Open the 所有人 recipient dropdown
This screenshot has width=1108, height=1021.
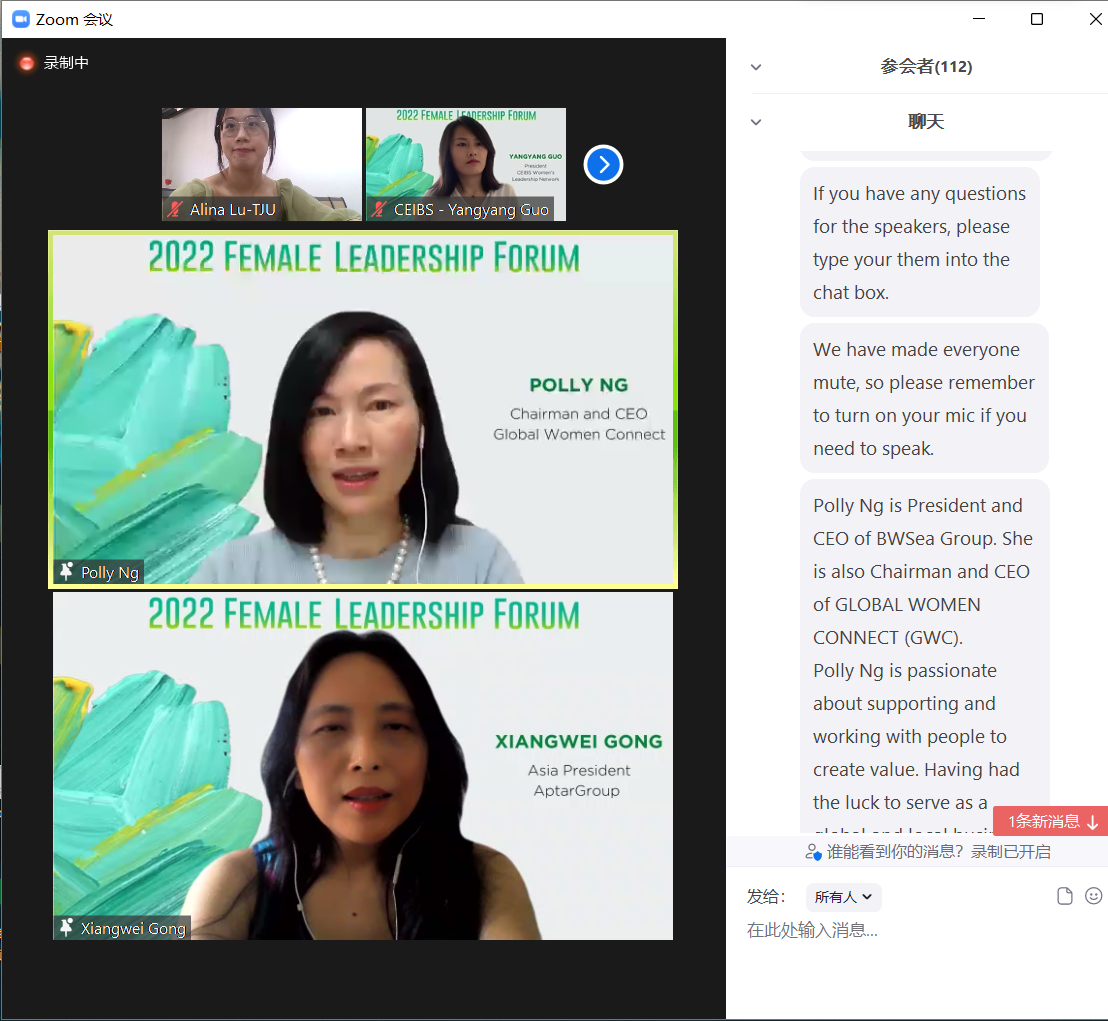click(843, 897)
